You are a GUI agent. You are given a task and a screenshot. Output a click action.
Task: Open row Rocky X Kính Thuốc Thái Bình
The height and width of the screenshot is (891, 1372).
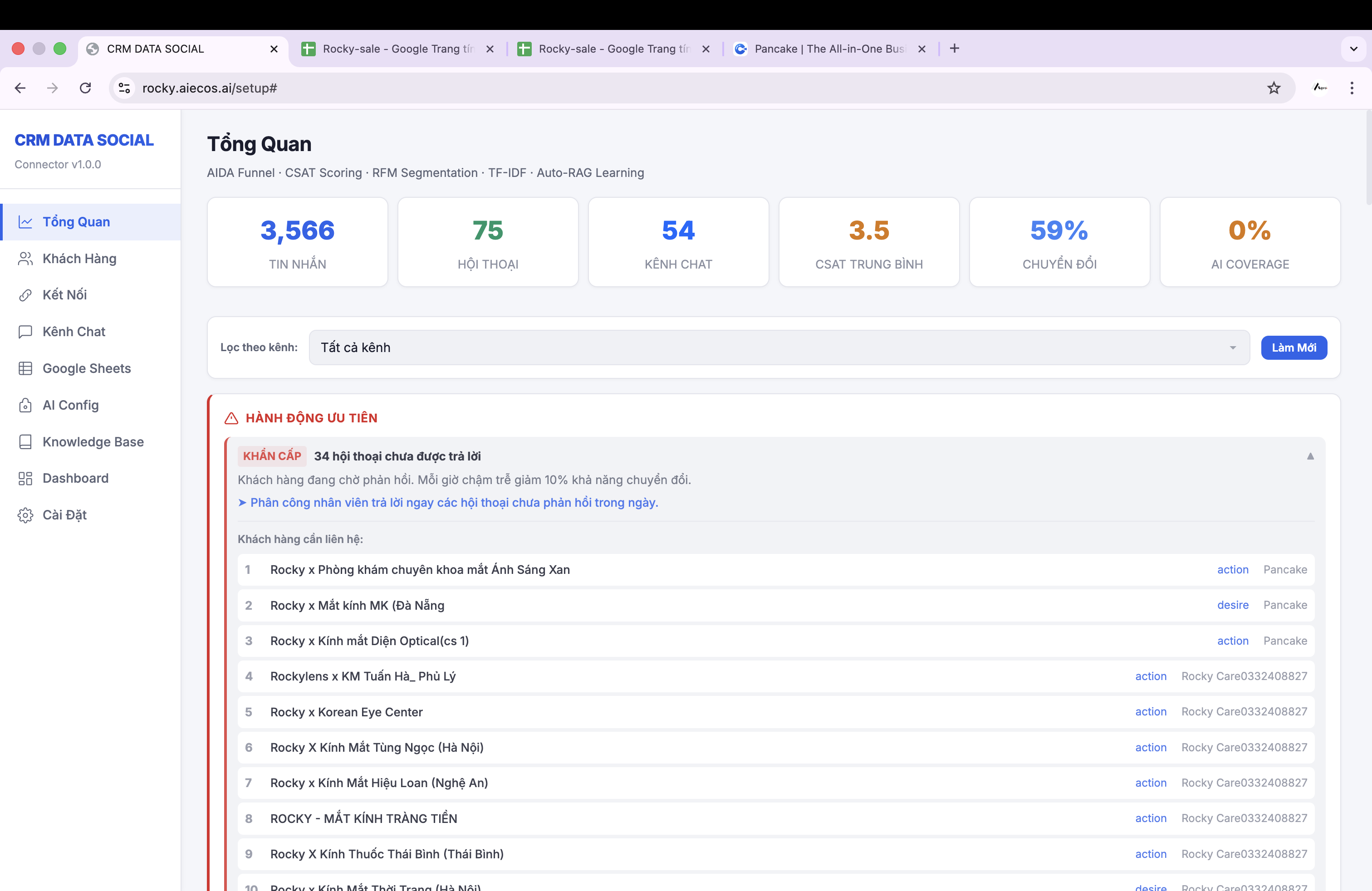[776, 854]
